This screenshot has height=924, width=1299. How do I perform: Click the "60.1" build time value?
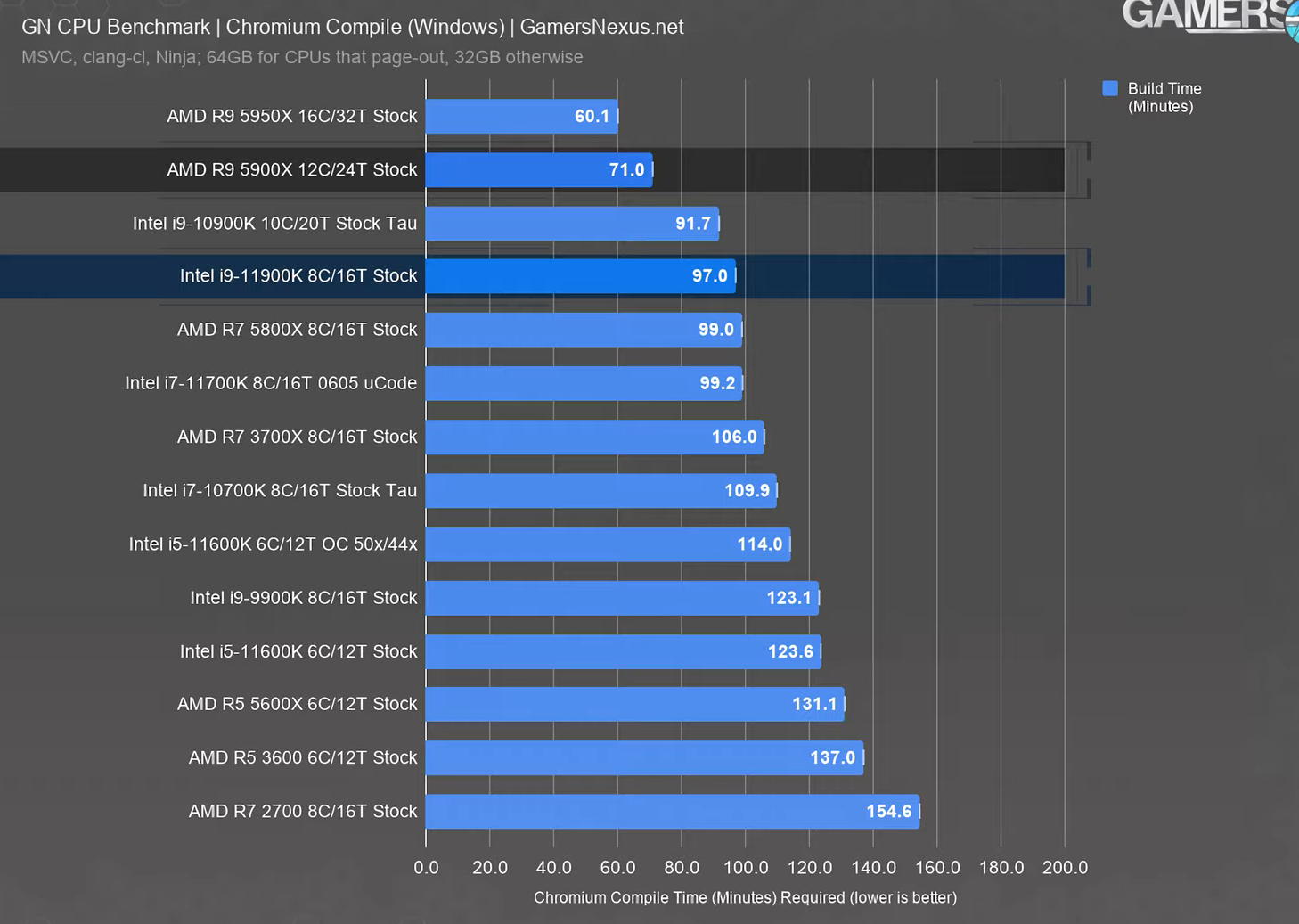(592, 116)
